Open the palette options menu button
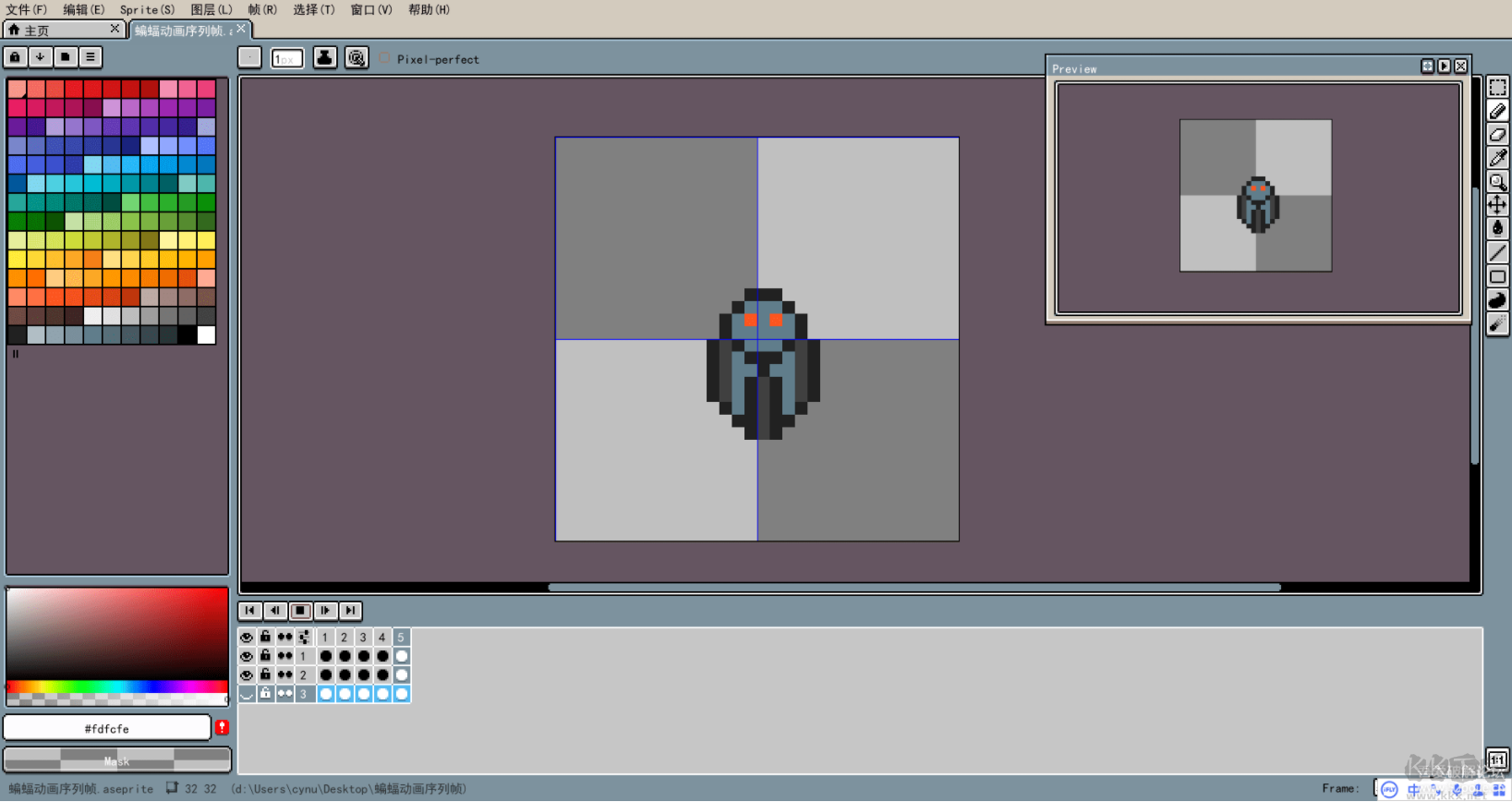 90,57
